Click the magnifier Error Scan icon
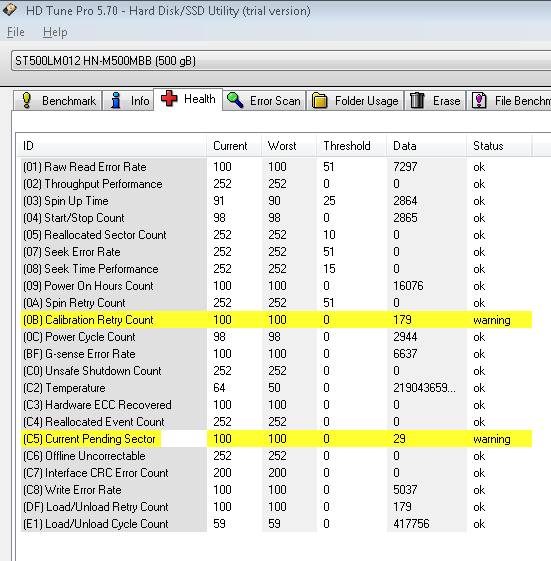The width and height of the screenshot is (551, 561). (x=235, y=100)
